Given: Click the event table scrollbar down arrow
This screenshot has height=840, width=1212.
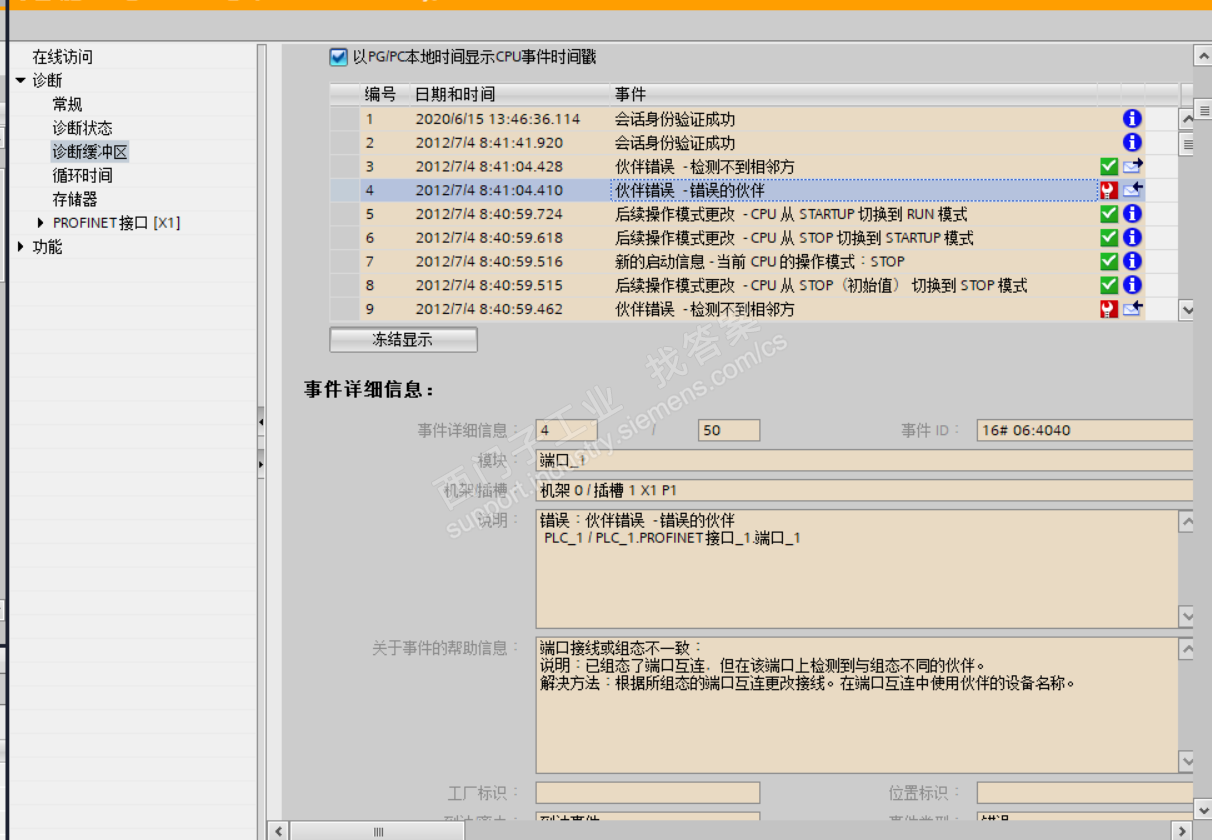Looking at the screenshot, I should [1187, 310].
